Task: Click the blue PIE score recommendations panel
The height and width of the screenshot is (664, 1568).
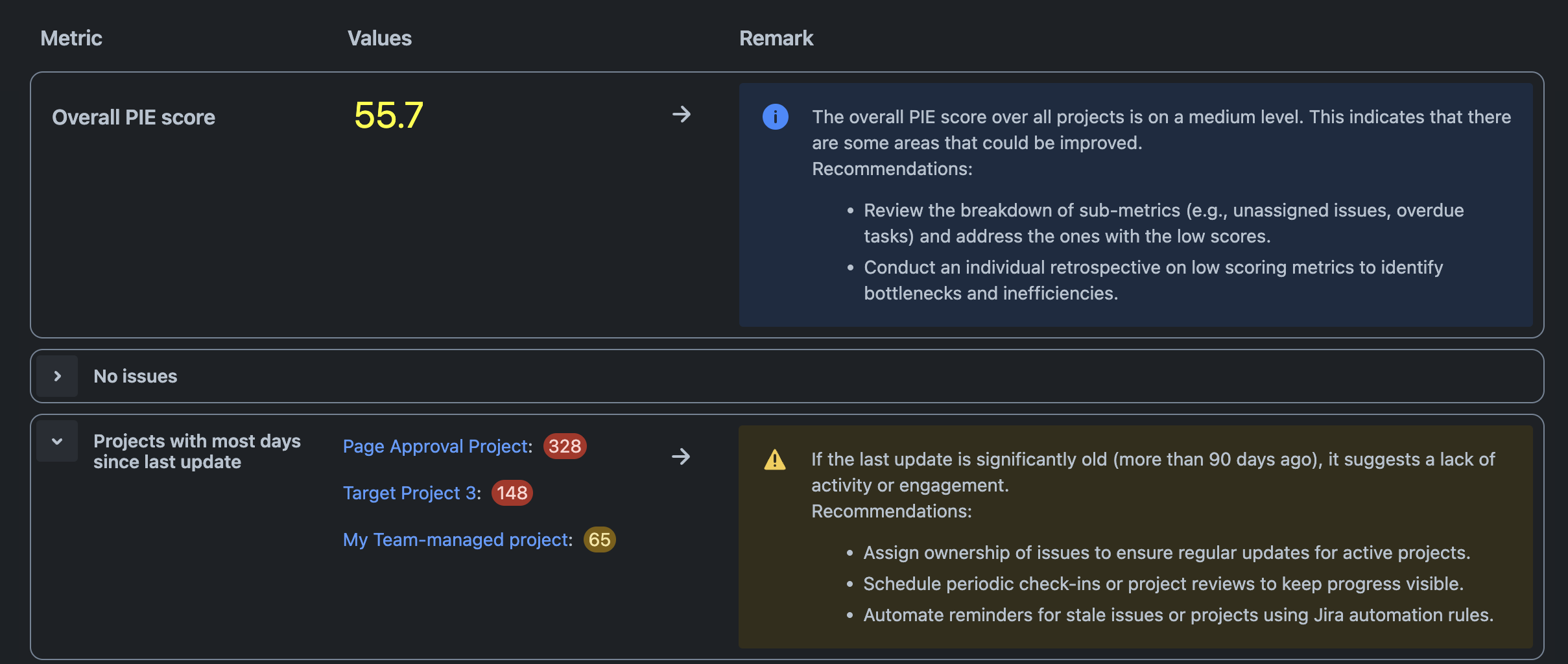Action: (1135, 204)
